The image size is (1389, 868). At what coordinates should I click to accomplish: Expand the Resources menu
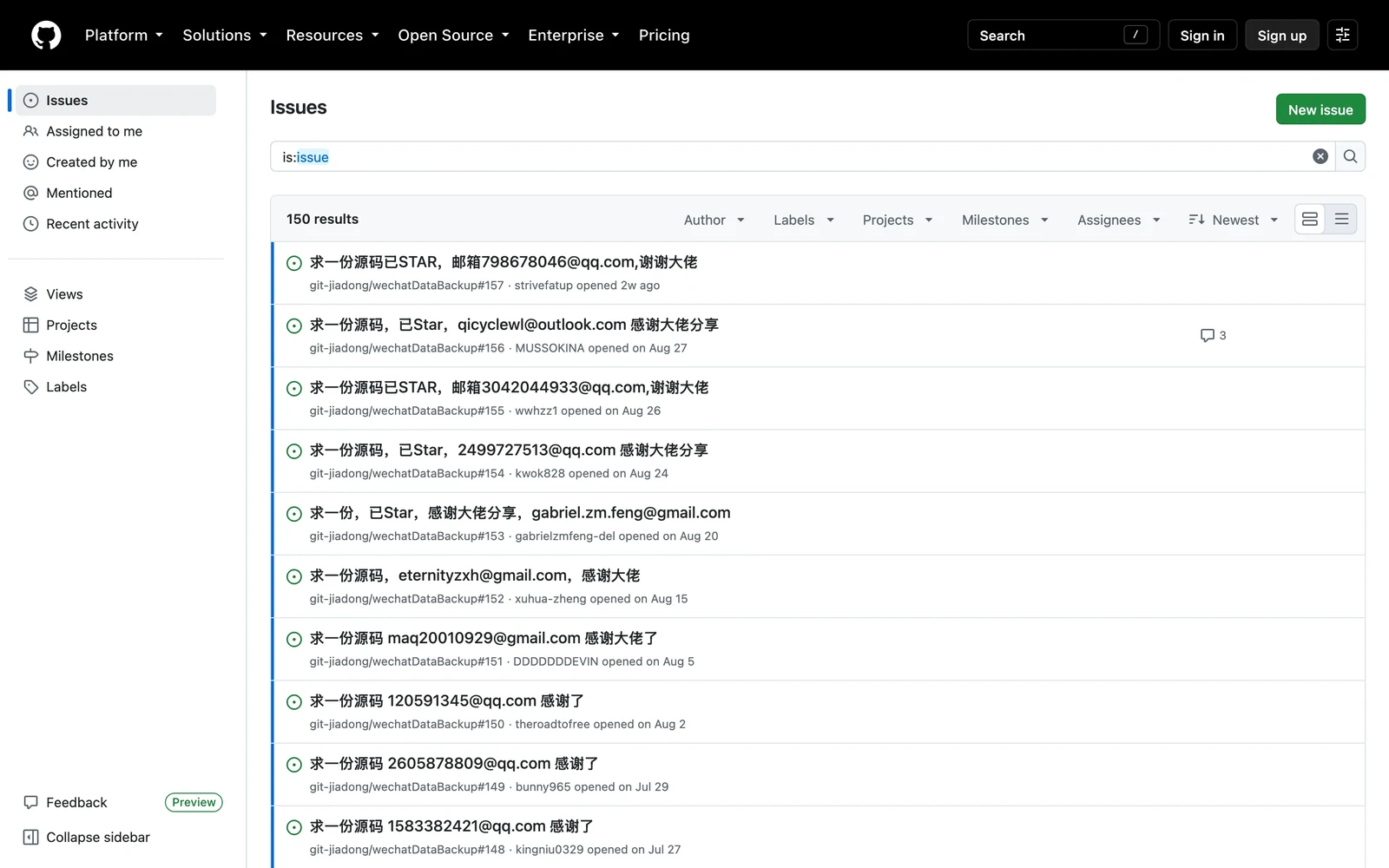pyautogui.click(x=332, y=36)
